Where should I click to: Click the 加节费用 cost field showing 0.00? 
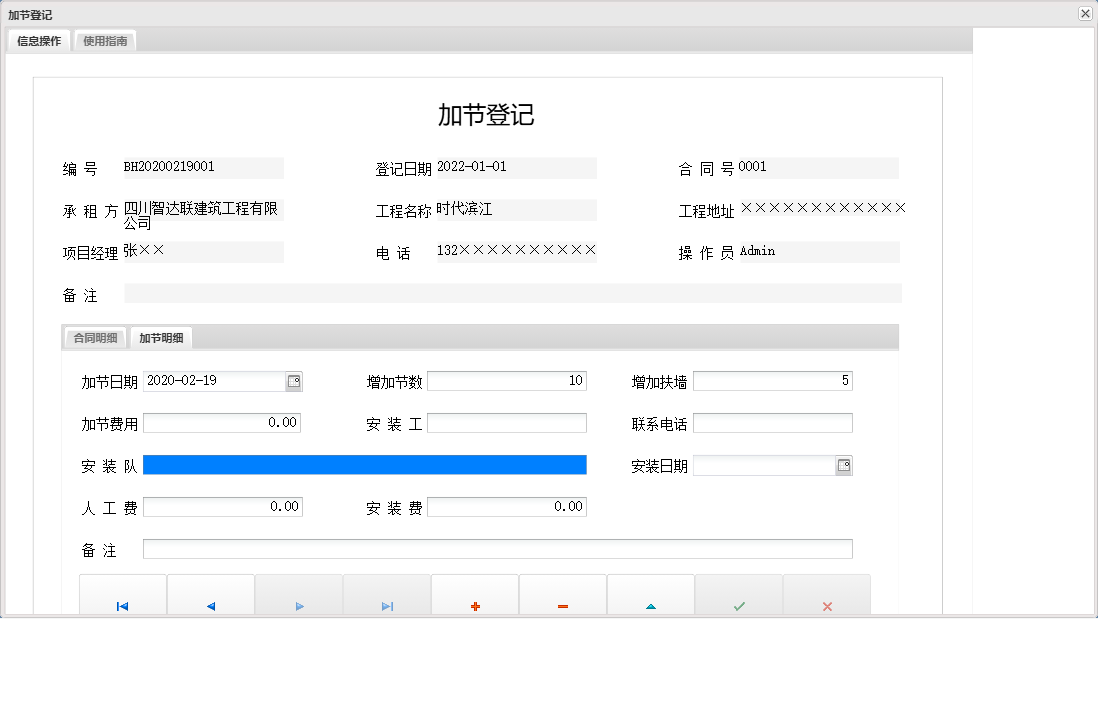[222, 422]
